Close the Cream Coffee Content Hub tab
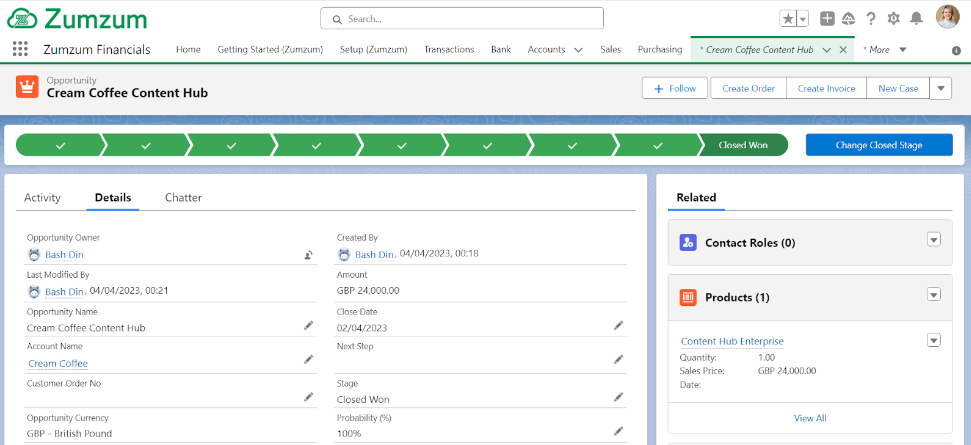971x445 pixels. click(x=843, y=50)
